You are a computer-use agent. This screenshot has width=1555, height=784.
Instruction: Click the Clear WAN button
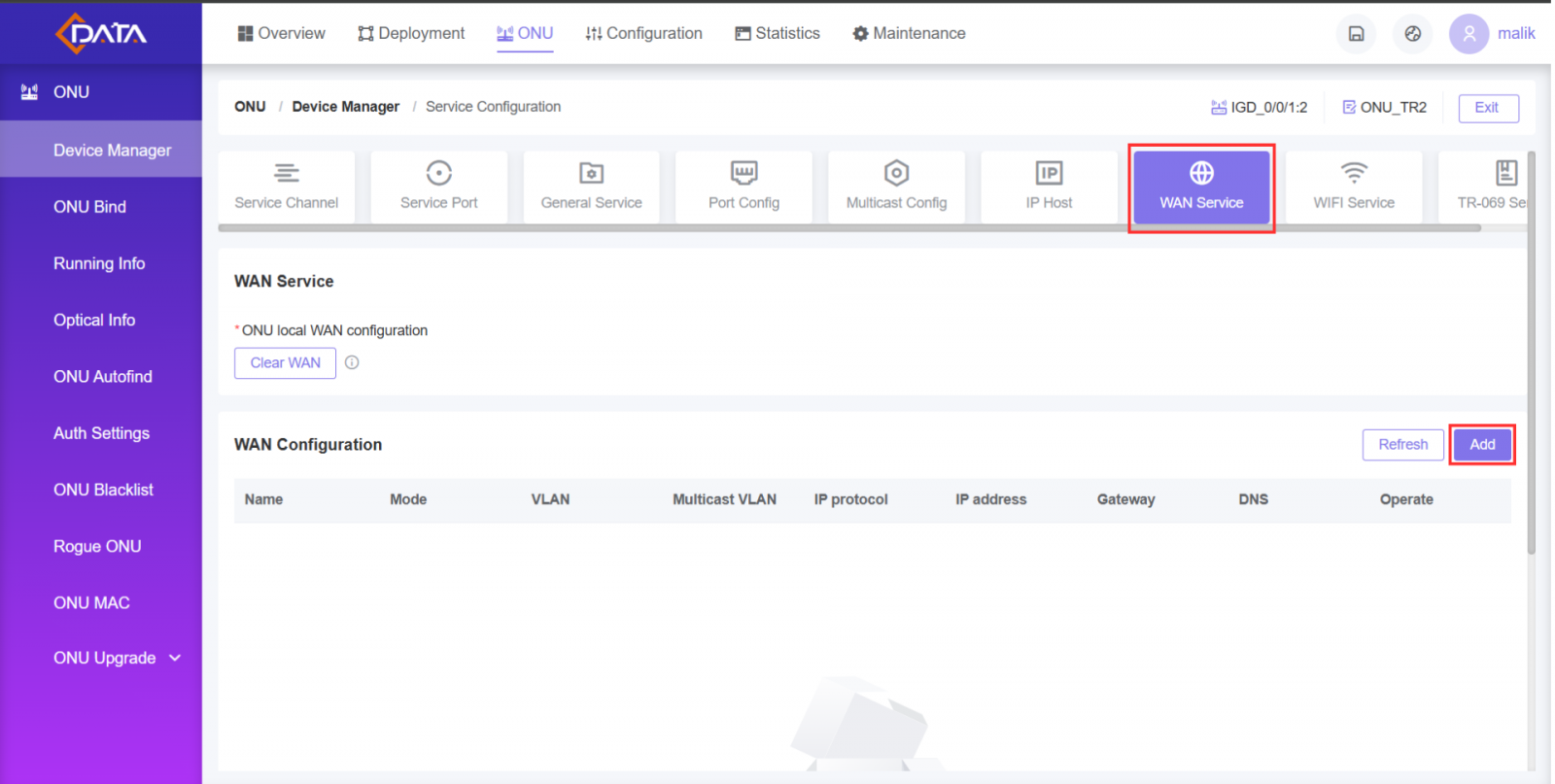coord(285,362)
